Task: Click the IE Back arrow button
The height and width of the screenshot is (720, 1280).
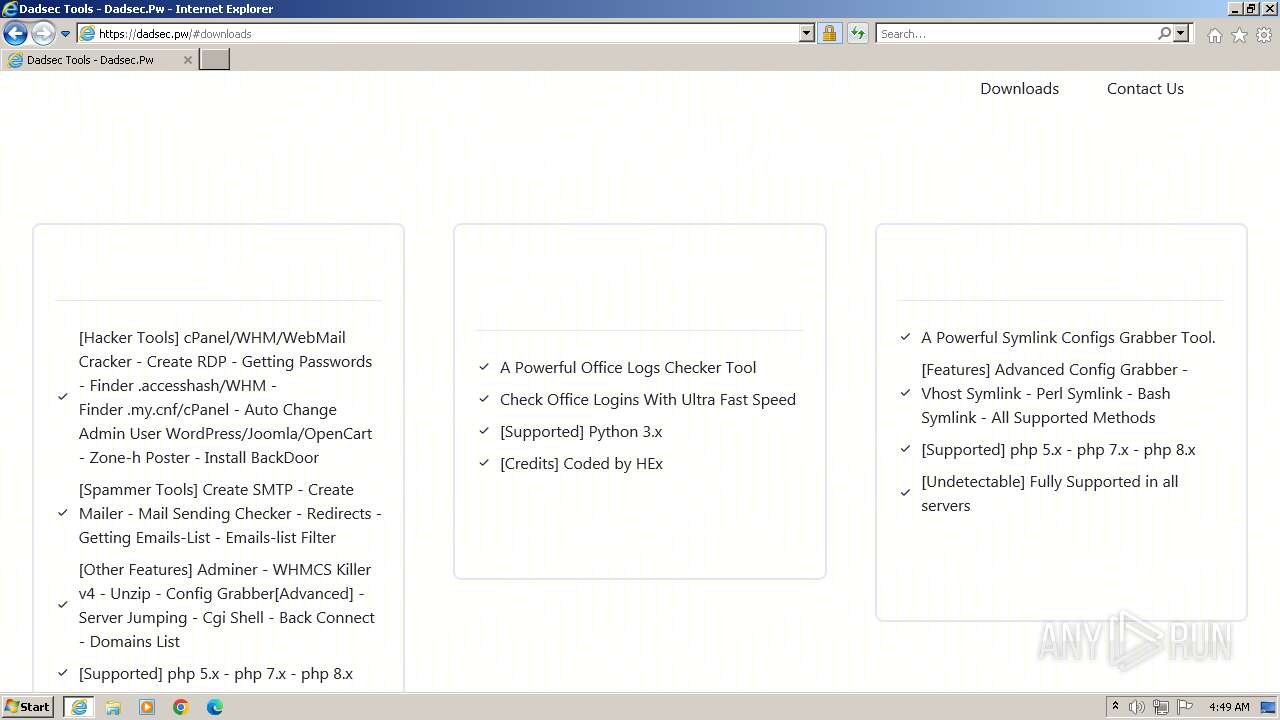Action: coord(15,33)
